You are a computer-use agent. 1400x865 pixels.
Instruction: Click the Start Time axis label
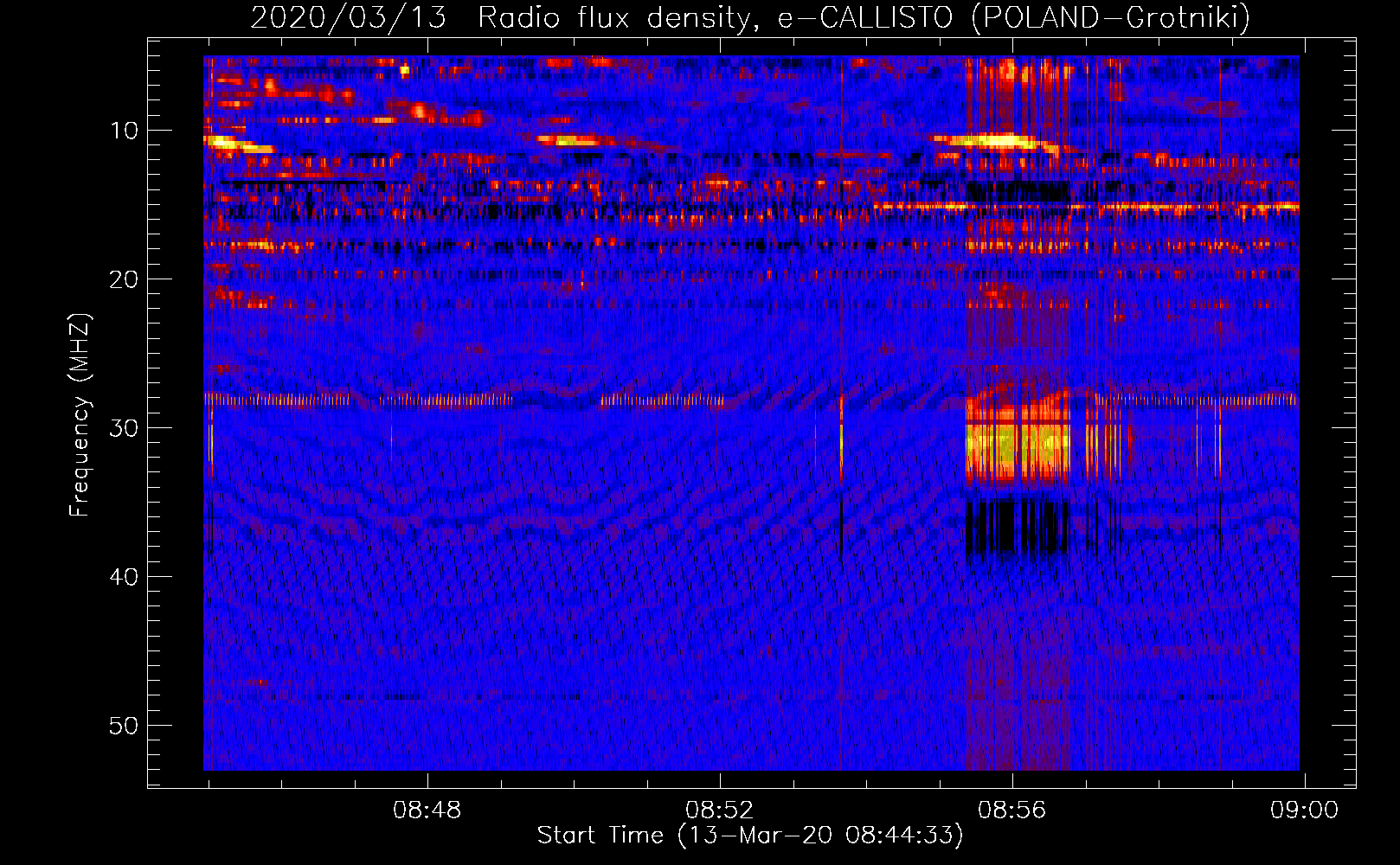point(750,836)
